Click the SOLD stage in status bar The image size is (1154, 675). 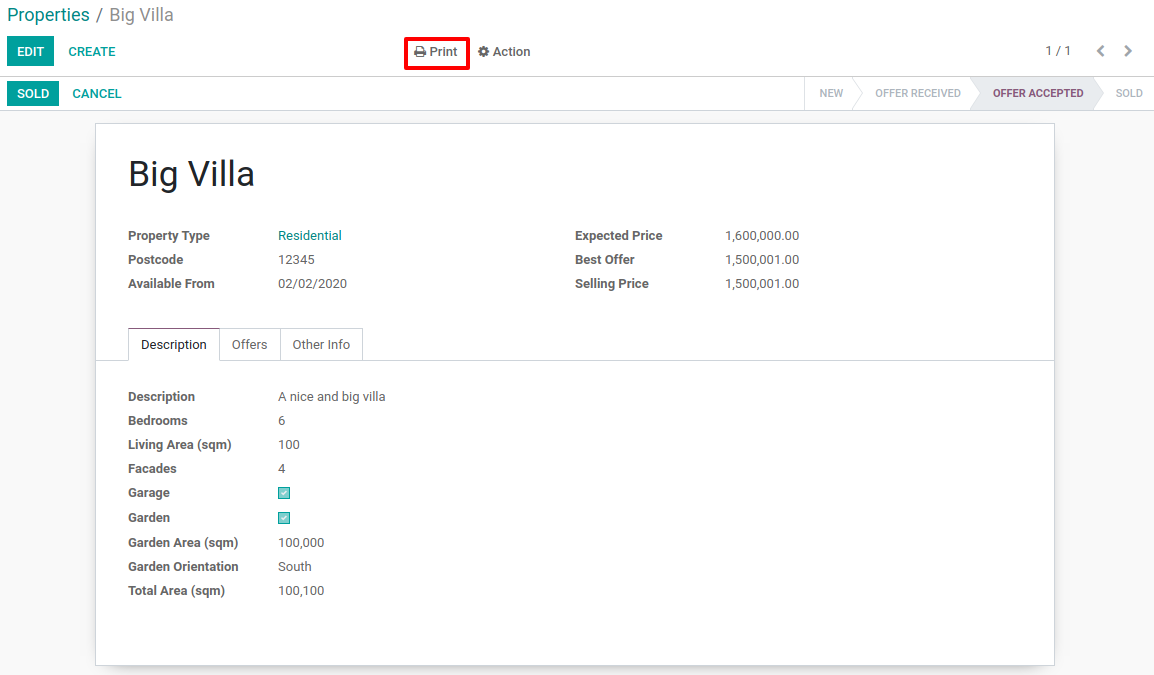1129,94
